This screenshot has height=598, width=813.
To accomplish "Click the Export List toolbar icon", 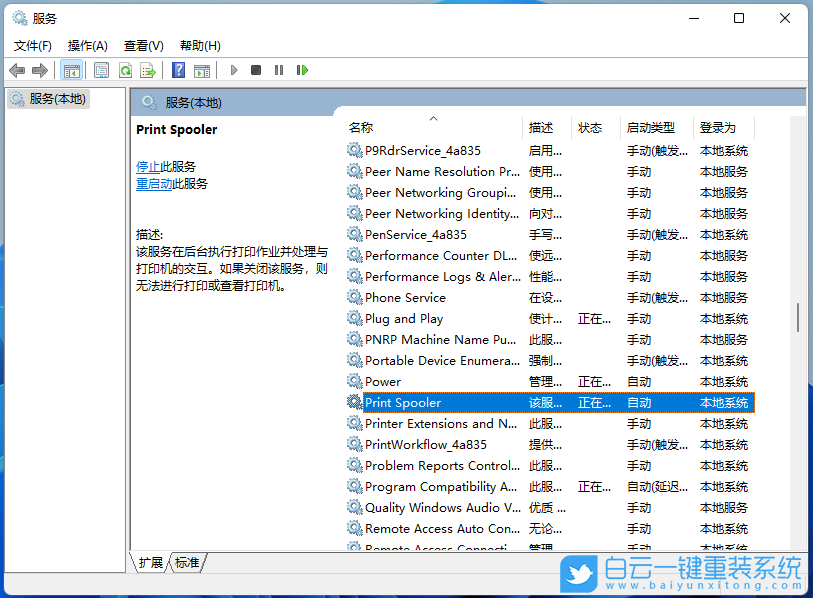I will [148, 70].
